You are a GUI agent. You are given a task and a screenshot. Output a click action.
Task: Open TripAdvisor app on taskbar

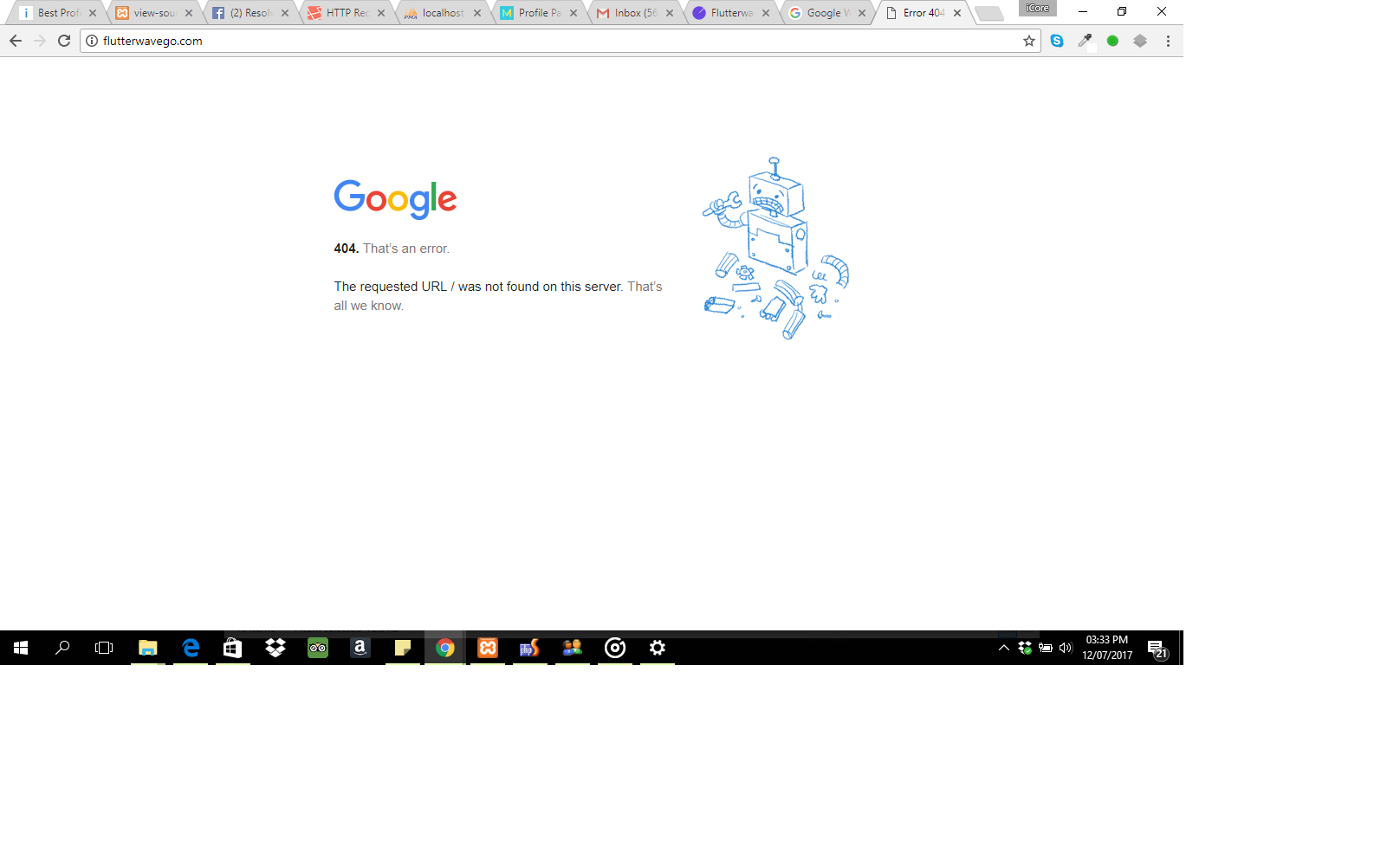click(x=318, y=648)
